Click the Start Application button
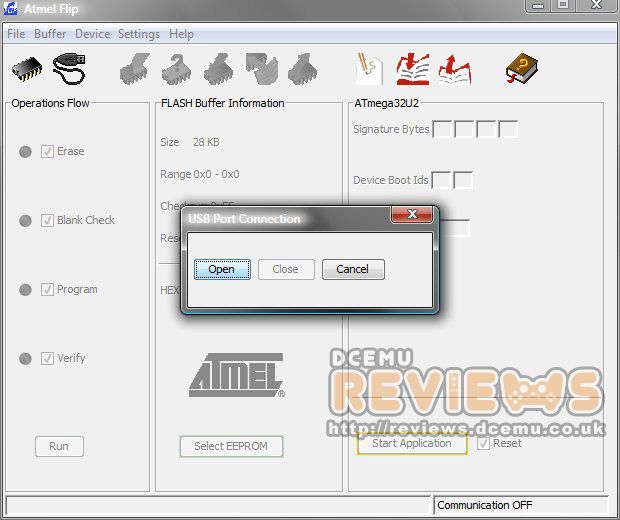This screenshot has height=520, width=620. (412, 444)
